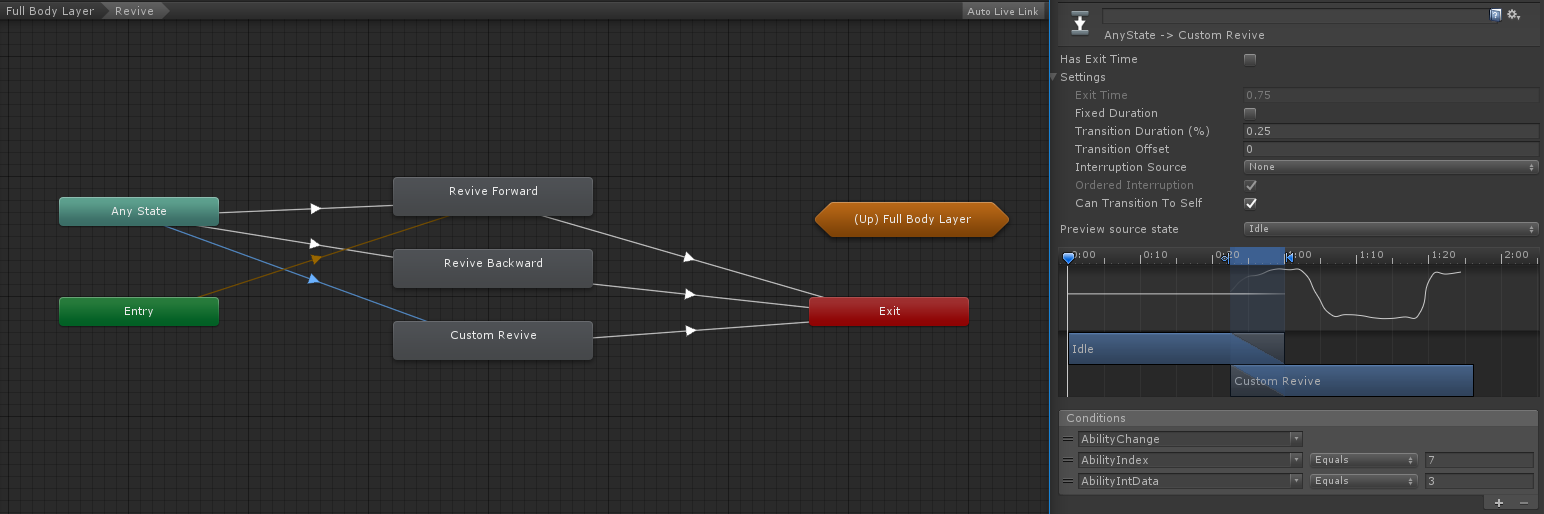Click the blue transition end marker on timeline
Viewport: 1544px width, 514px height.
pos(1288,258)
